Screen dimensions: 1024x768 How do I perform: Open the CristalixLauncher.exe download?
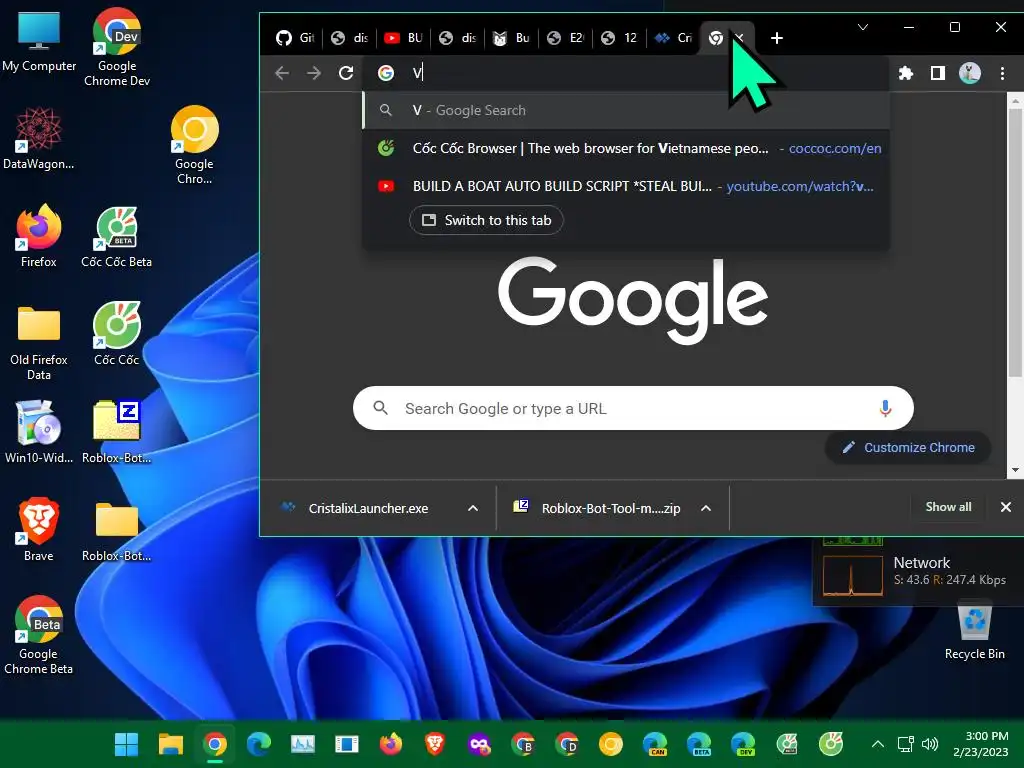coord(368,508)
